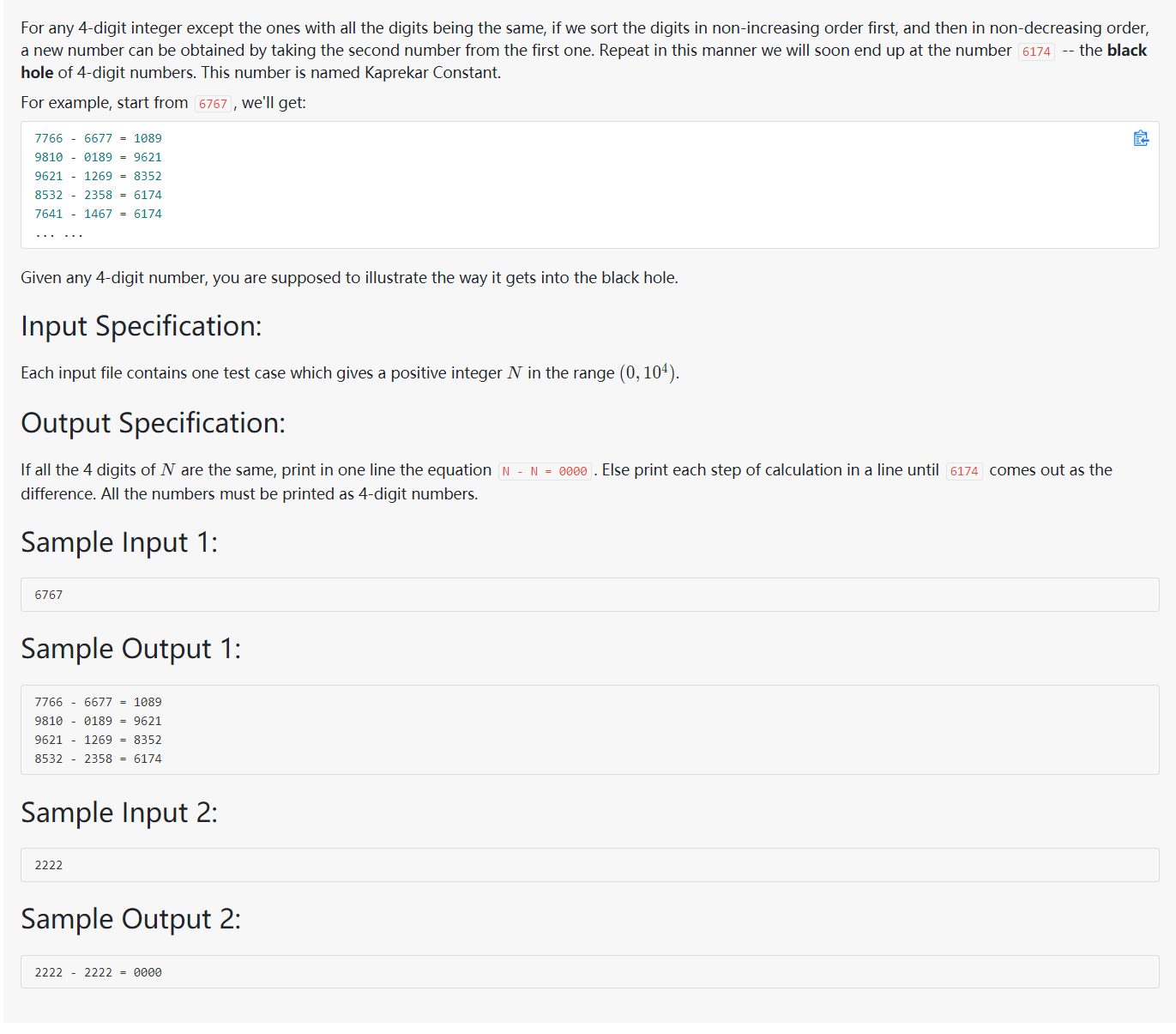Click Sample Output 1 line '9810 - 0189 = 9621'
Viewport: 1176px width, 1034px height.
(x=98, y=721)
